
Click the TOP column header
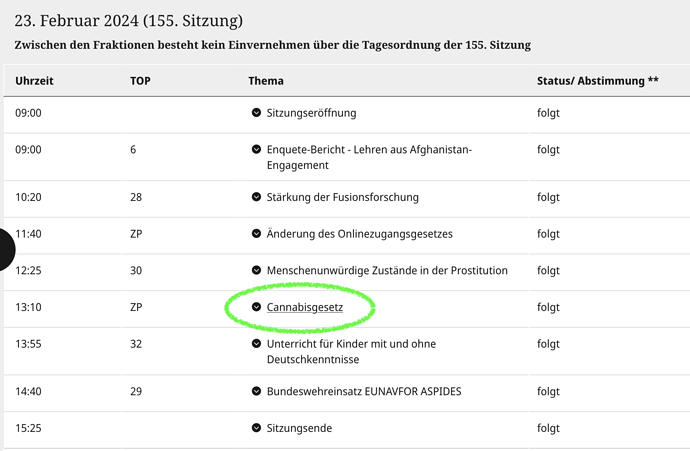[140, 81]
